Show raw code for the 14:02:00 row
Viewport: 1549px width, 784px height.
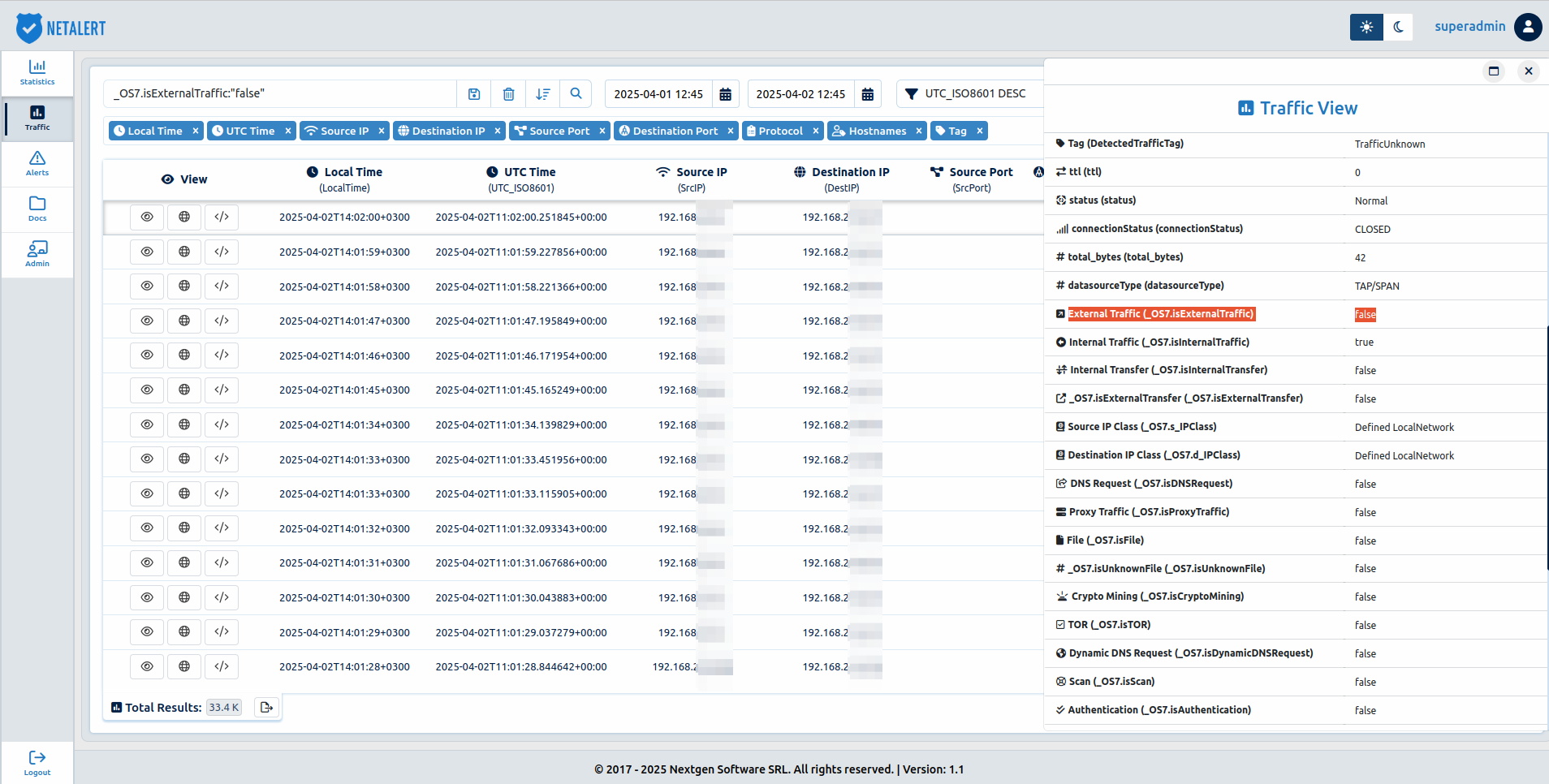click(222, 217)
